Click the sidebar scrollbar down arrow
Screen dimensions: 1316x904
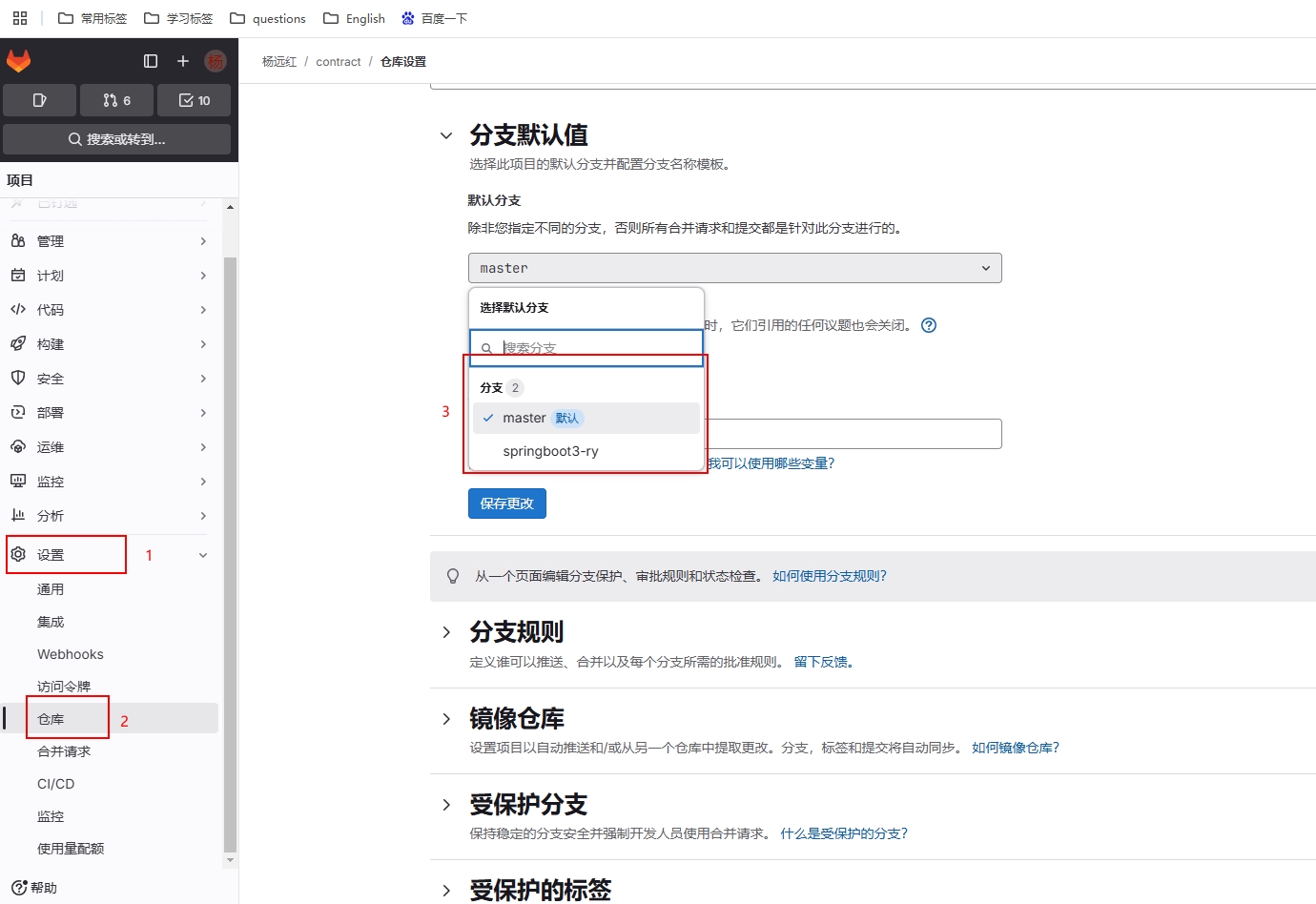(230, 860)
